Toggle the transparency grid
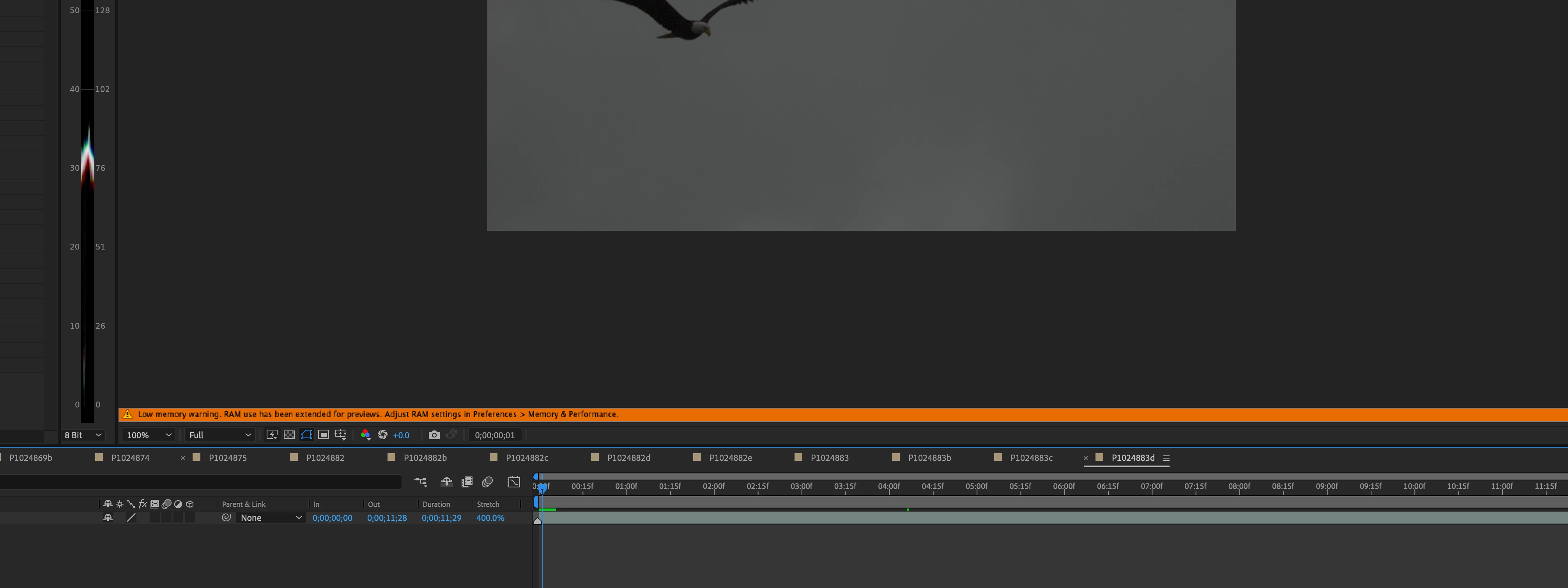Screen dimensions: 1568x588 pyautogui.click(x=289, y=435)
